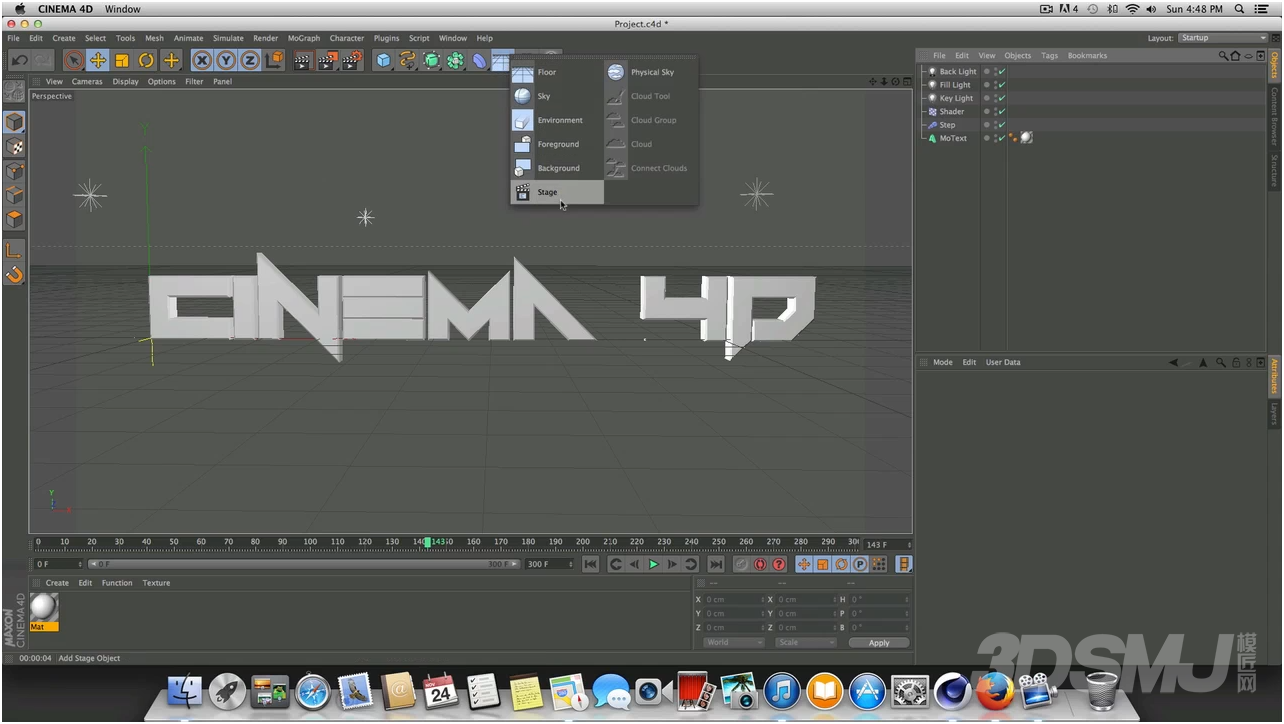Select the Texture mode checkered cube
The height and width of the screenshot is (724, 1284).
tap(14, 146)
